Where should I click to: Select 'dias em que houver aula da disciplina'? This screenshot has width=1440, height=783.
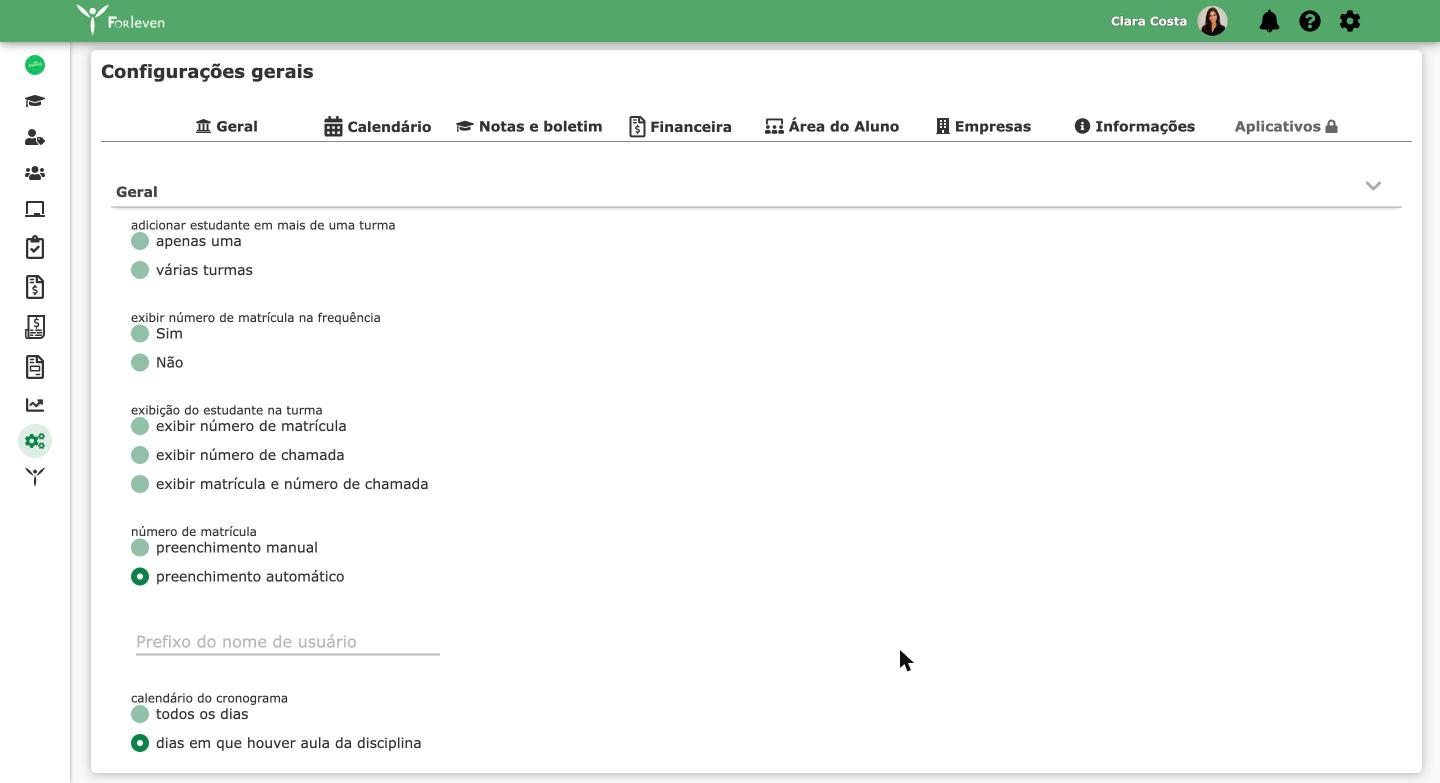(x=140, y=743)
